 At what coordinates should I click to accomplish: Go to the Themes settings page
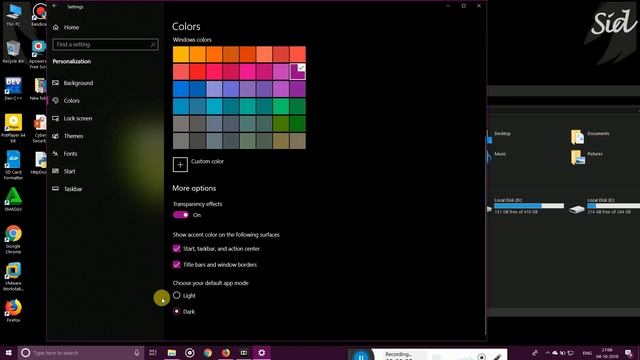pos(68,136)
